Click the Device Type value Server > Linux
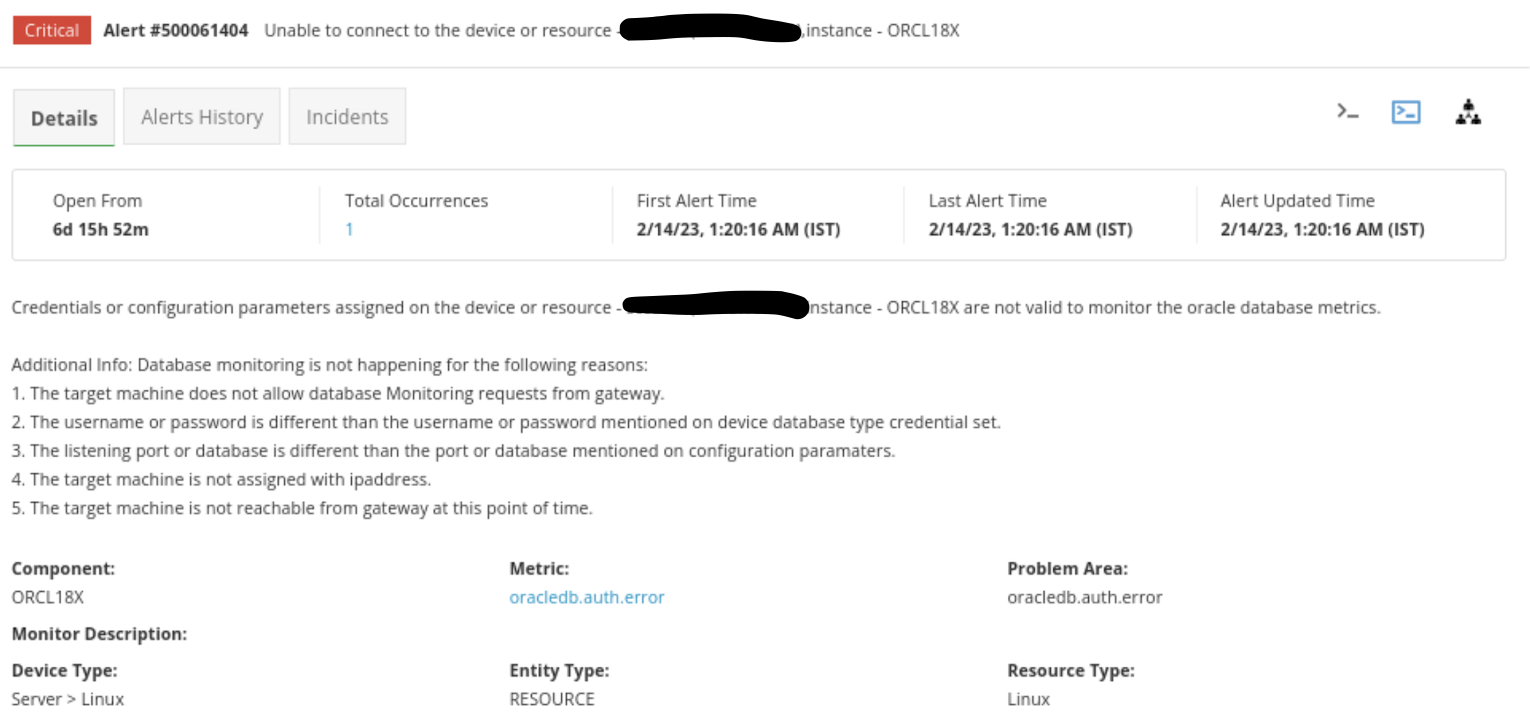Viewport: 1530px width, 720px height. click(x=68, y=699)
